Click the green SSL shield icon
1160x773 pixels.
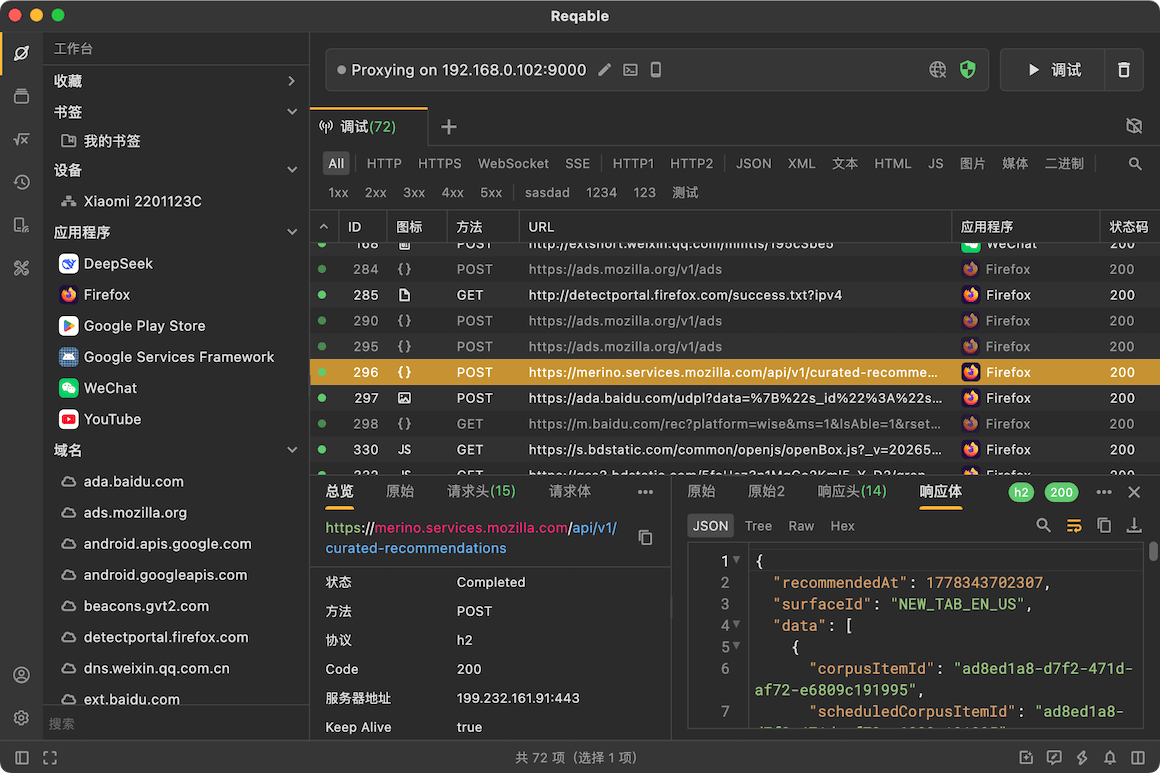(x=967, y=70)
